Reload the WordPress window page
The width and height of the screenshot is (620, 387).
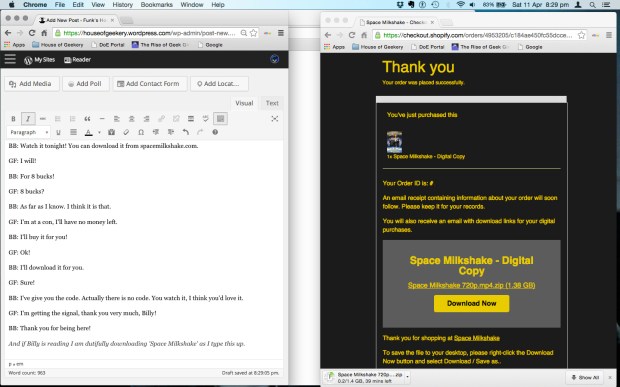coord(32,33)
